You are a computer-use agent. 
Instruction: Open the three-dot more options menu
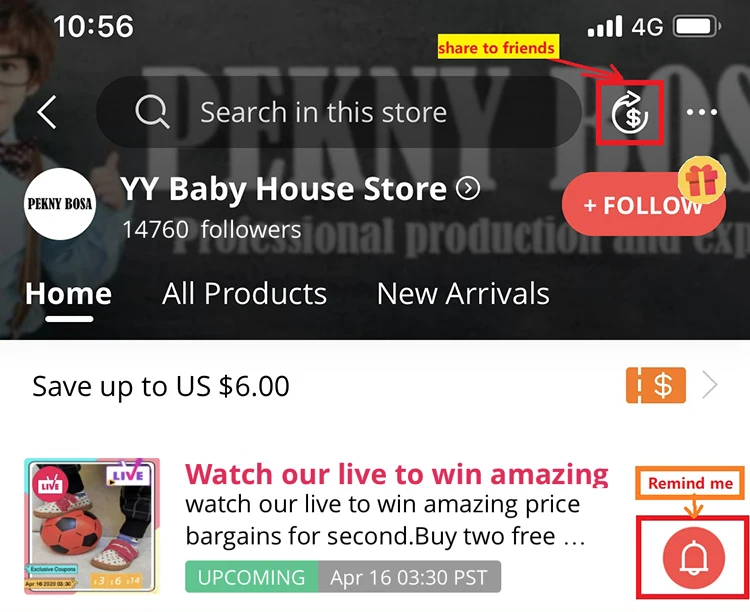[x=702, y=112]
